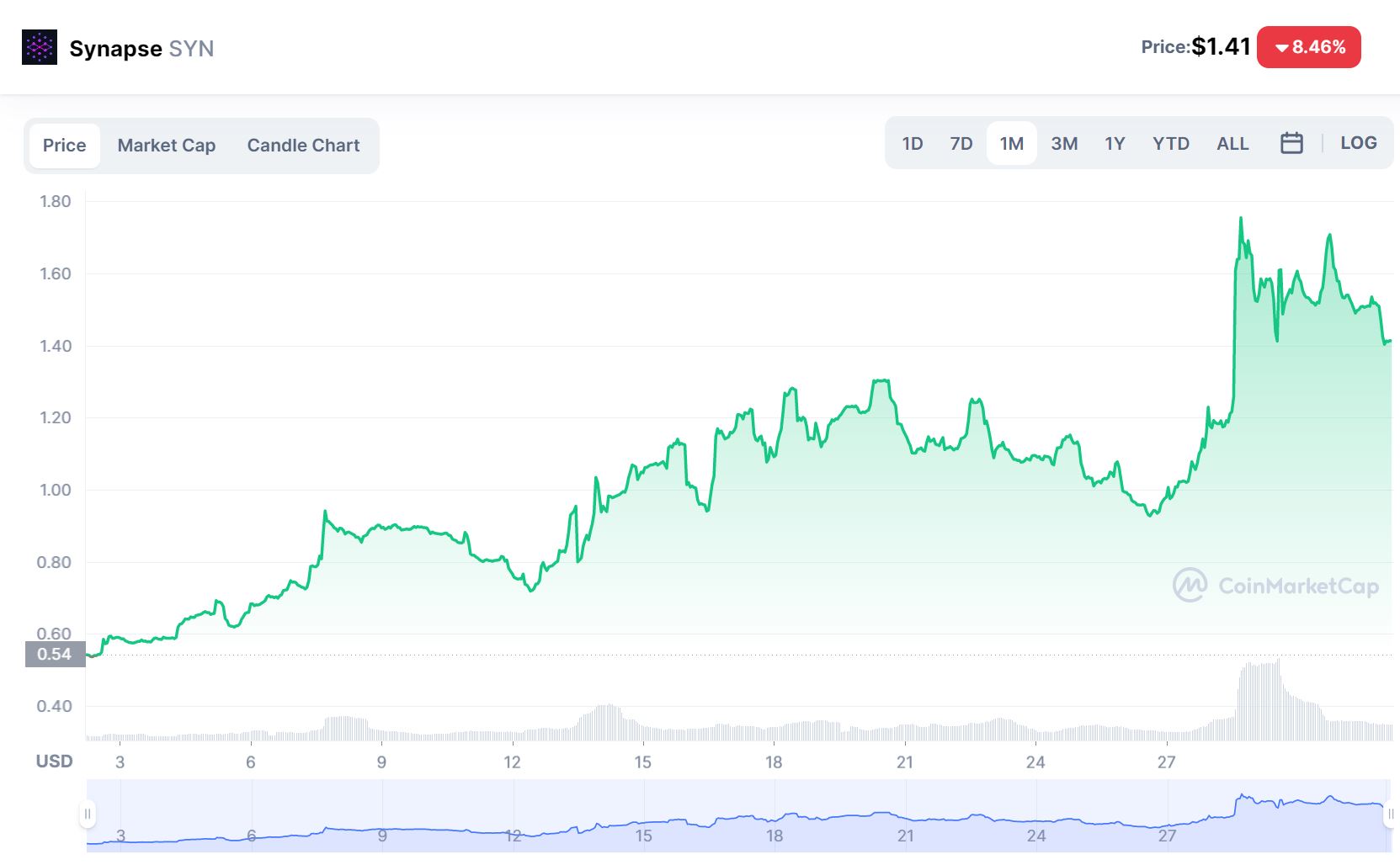The width and height of the screenshot is (1400, 865).
Task: Set time range to 1D
Action: [913, 144]
